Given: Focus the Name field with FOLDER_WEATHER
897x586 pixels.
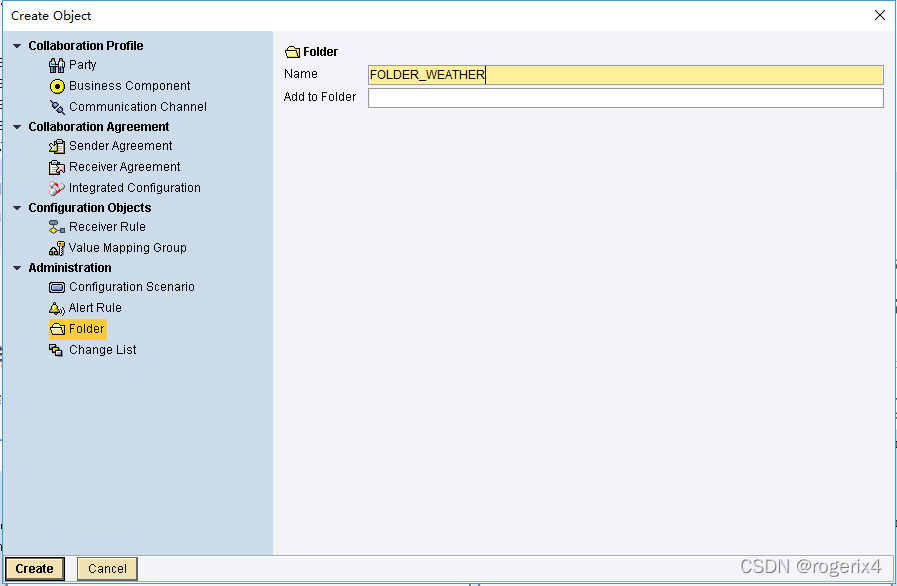Looking at the screenshot, I should tap(626, 75).
